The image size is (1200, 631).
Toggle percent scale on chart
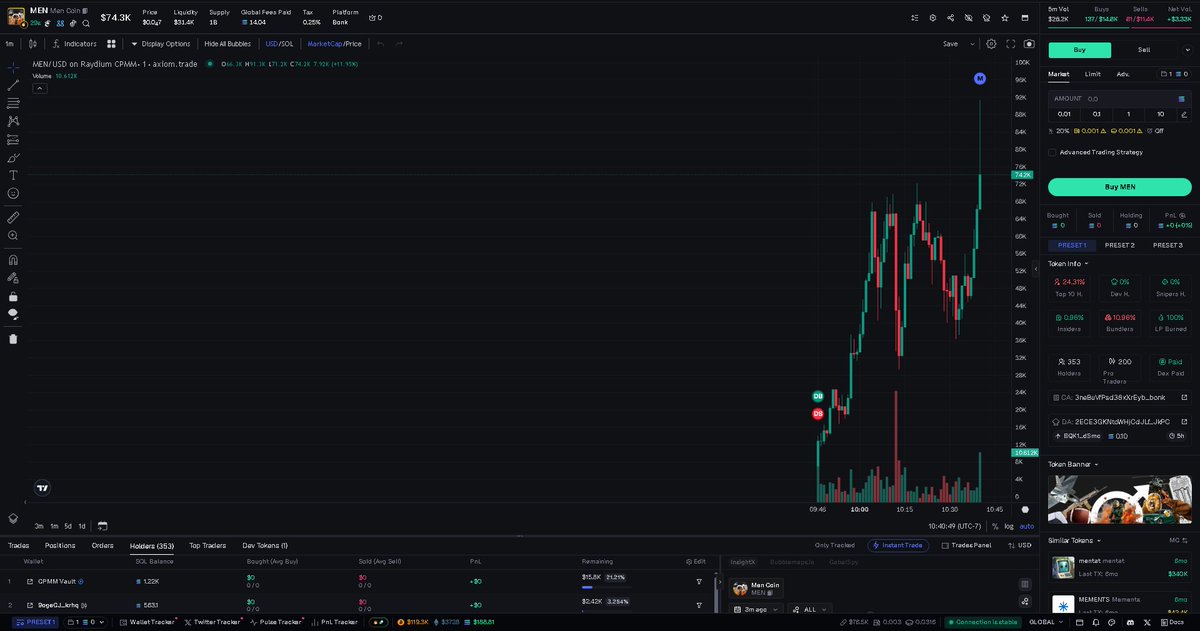(995, 526)
